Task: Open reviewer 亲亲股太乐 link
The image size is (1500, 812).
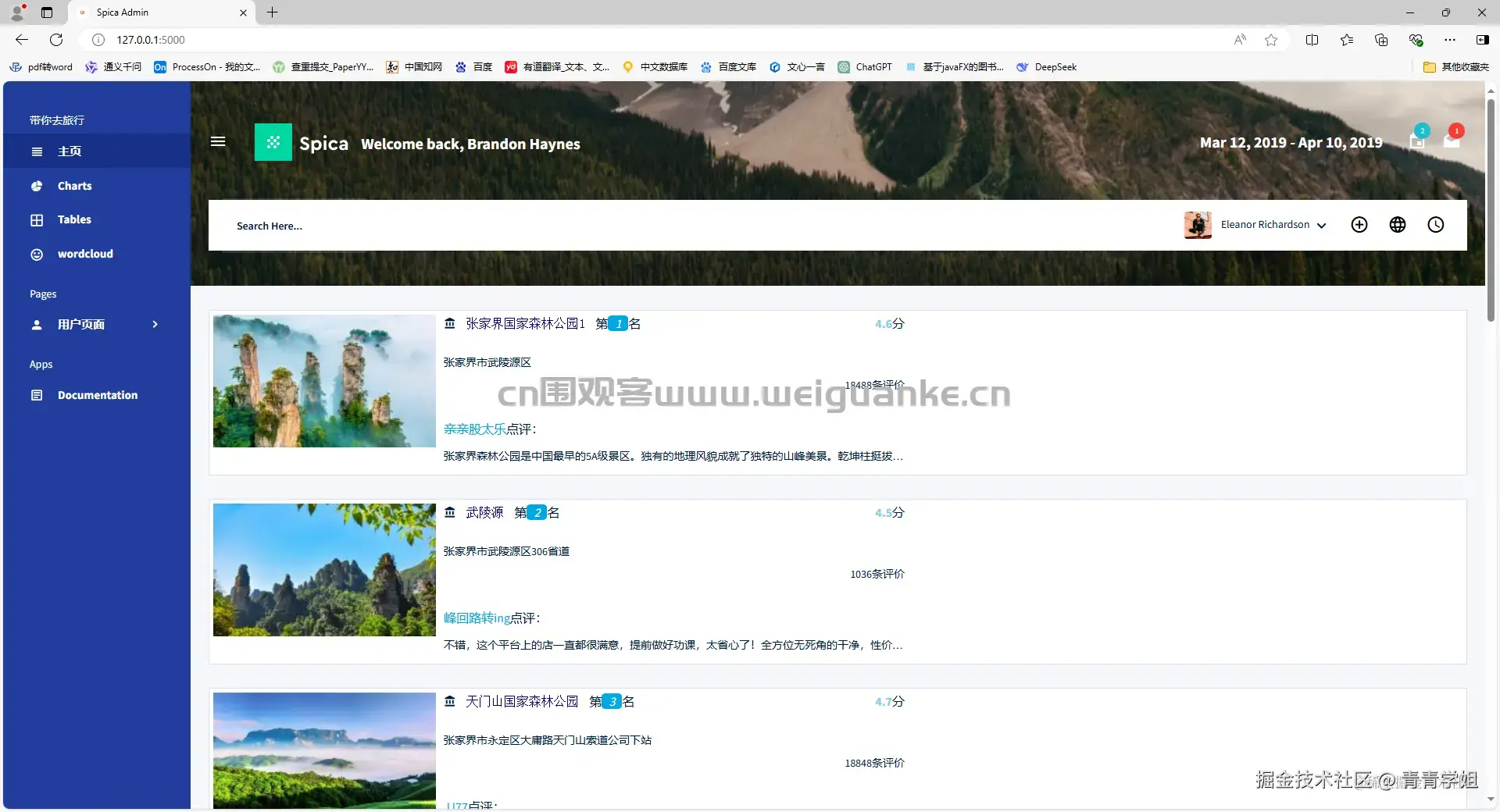Action: point(475,429)
